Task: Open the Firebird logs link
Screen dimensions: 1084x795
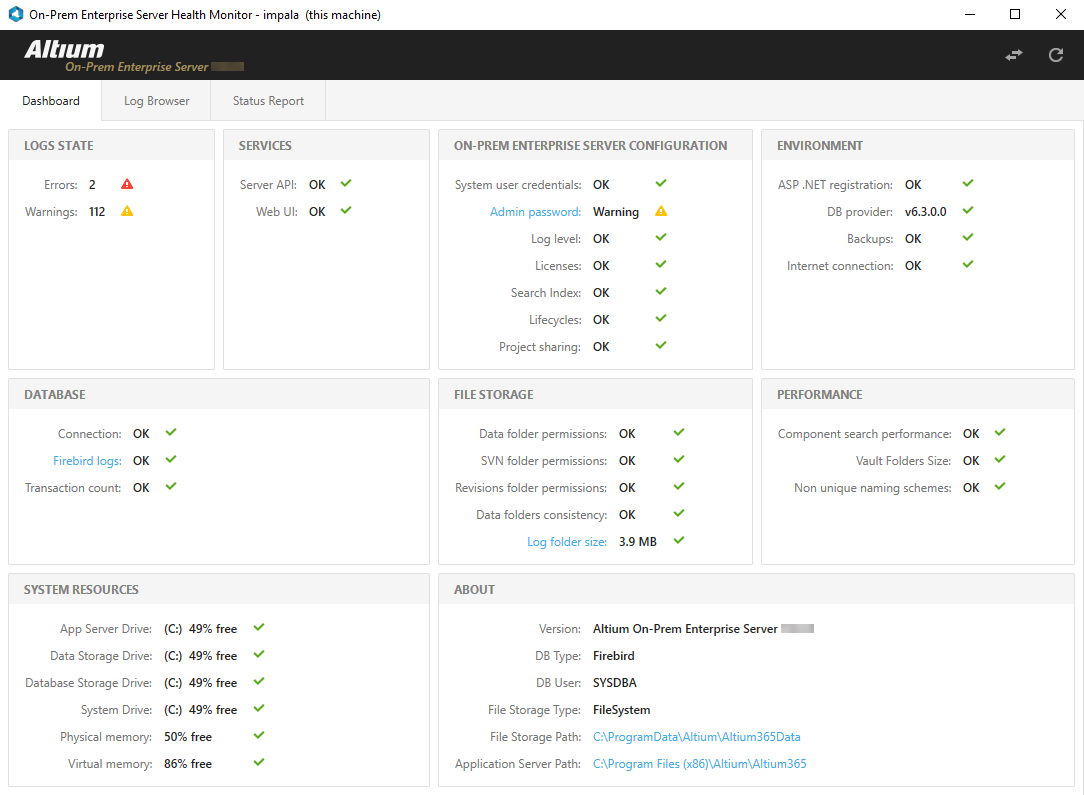Action: 87,460
